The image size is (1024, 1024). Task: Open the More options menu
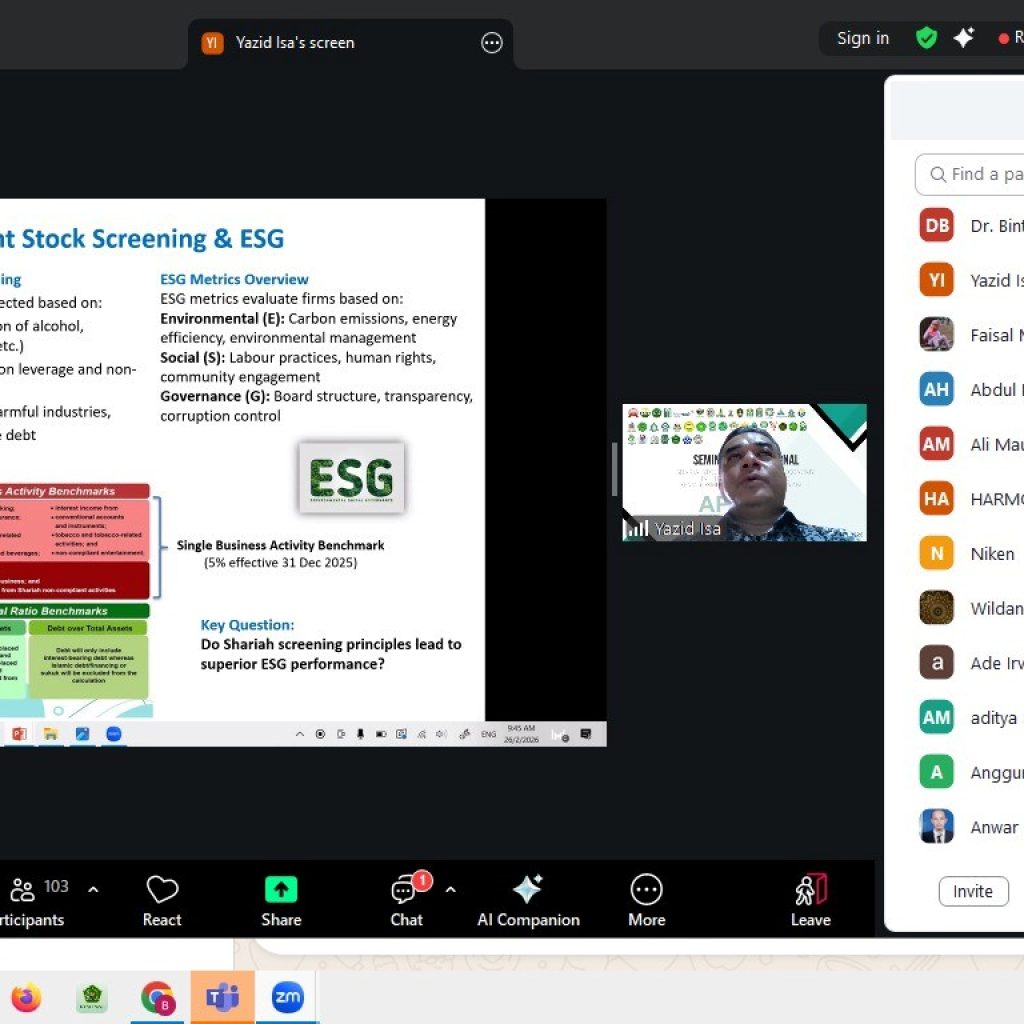click(646, 890)
